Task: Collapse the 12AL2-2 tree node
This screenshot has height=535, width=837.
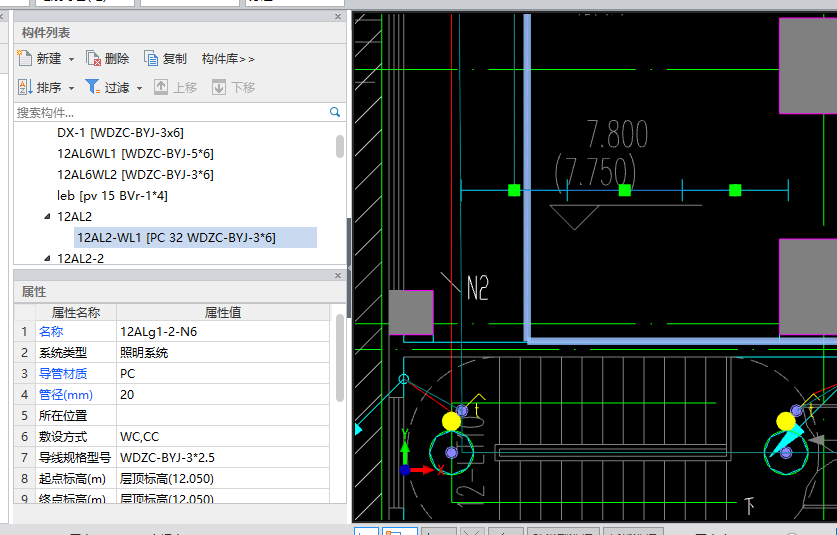Action: (x=47, y=258)
